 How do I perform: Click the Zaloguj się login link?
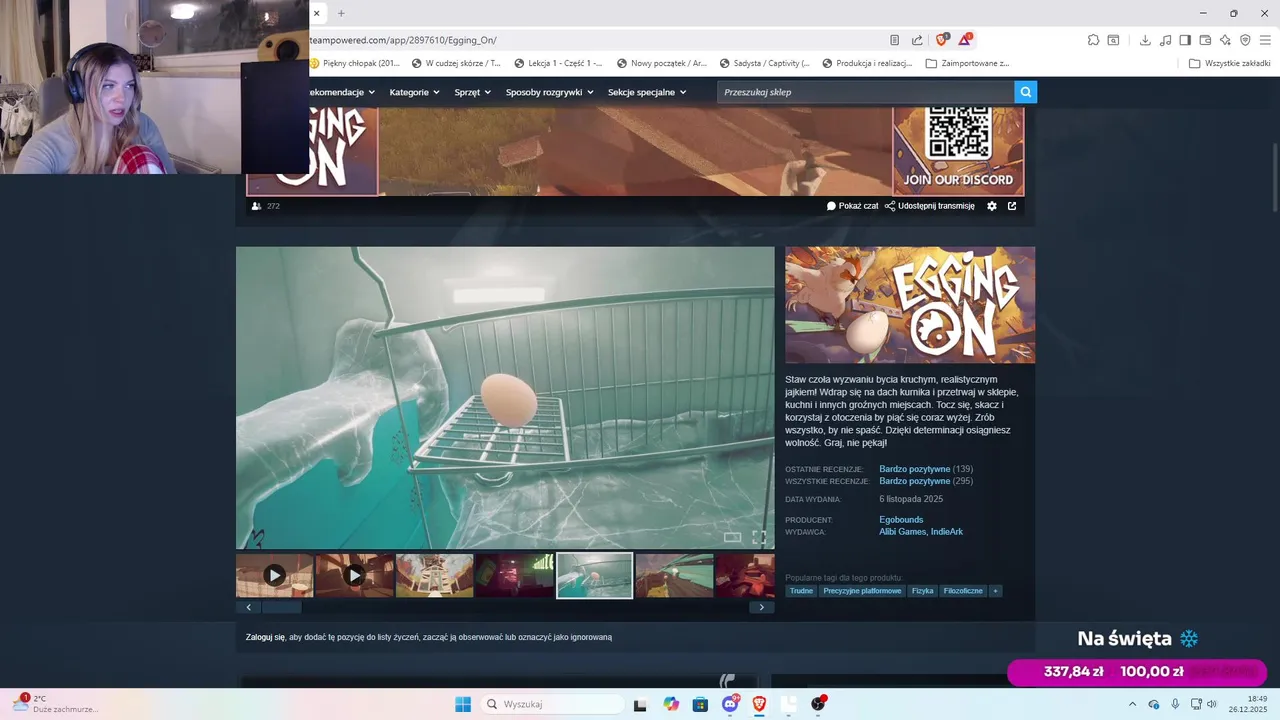pos(265,637)
